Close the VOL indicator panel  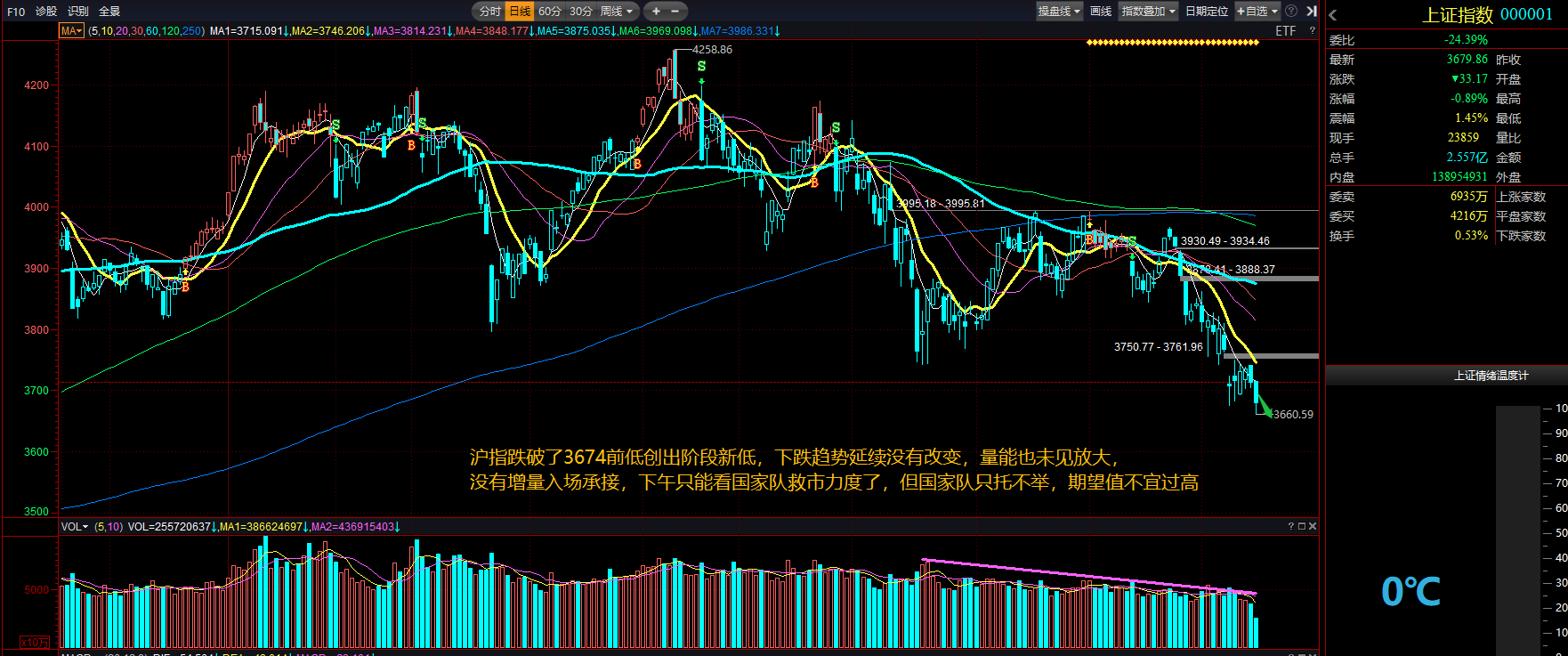click(1313, 526)
